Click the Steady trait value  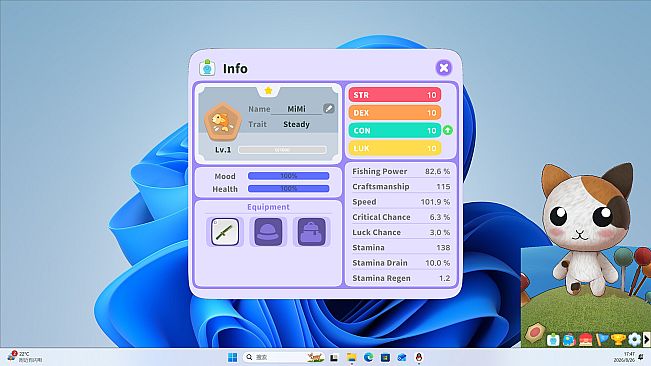[296, 124]
